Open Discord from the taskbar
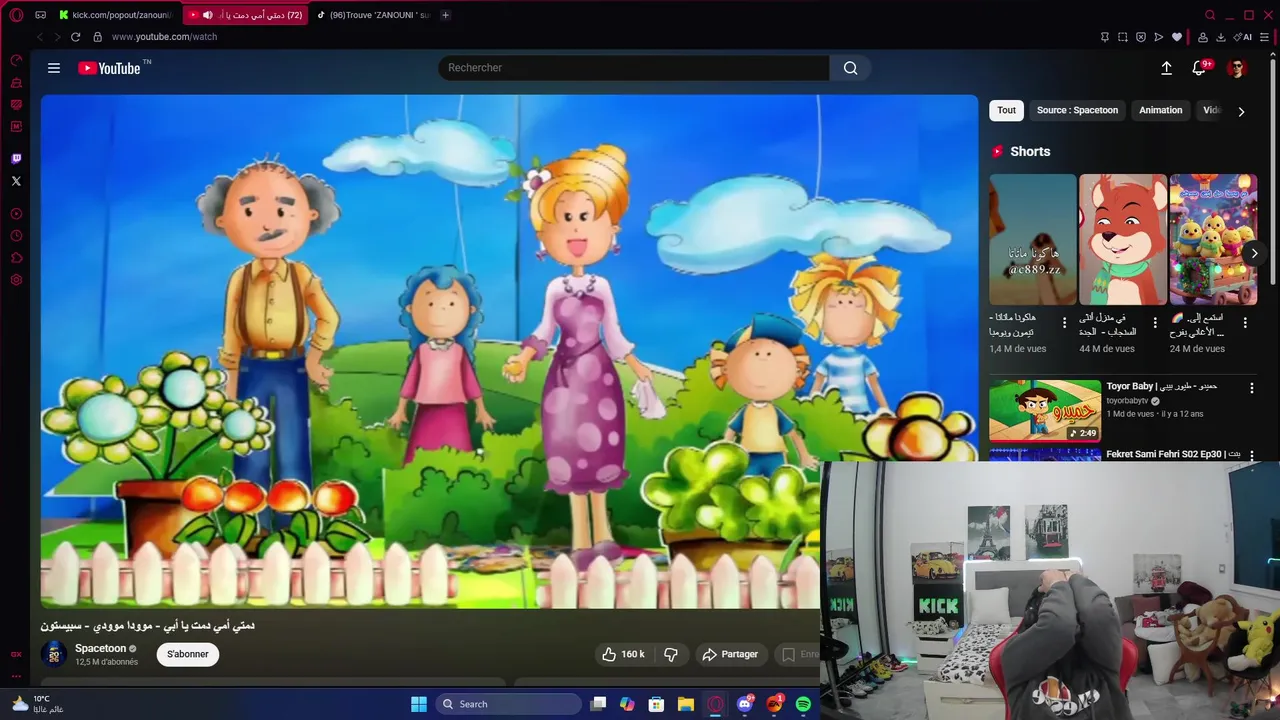The height and width of the screenshot is (720, 1280). click(x=744, y=704)
